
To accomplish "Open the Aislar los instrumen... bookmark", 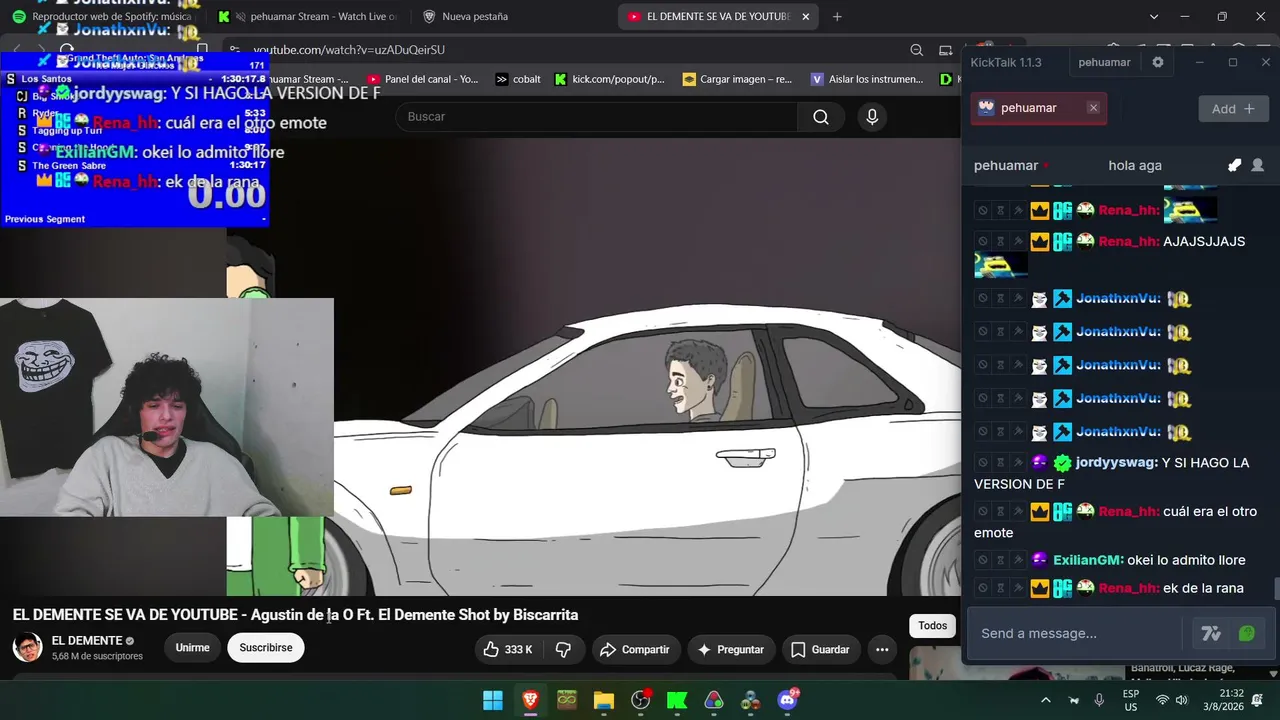I will [867, 79].
